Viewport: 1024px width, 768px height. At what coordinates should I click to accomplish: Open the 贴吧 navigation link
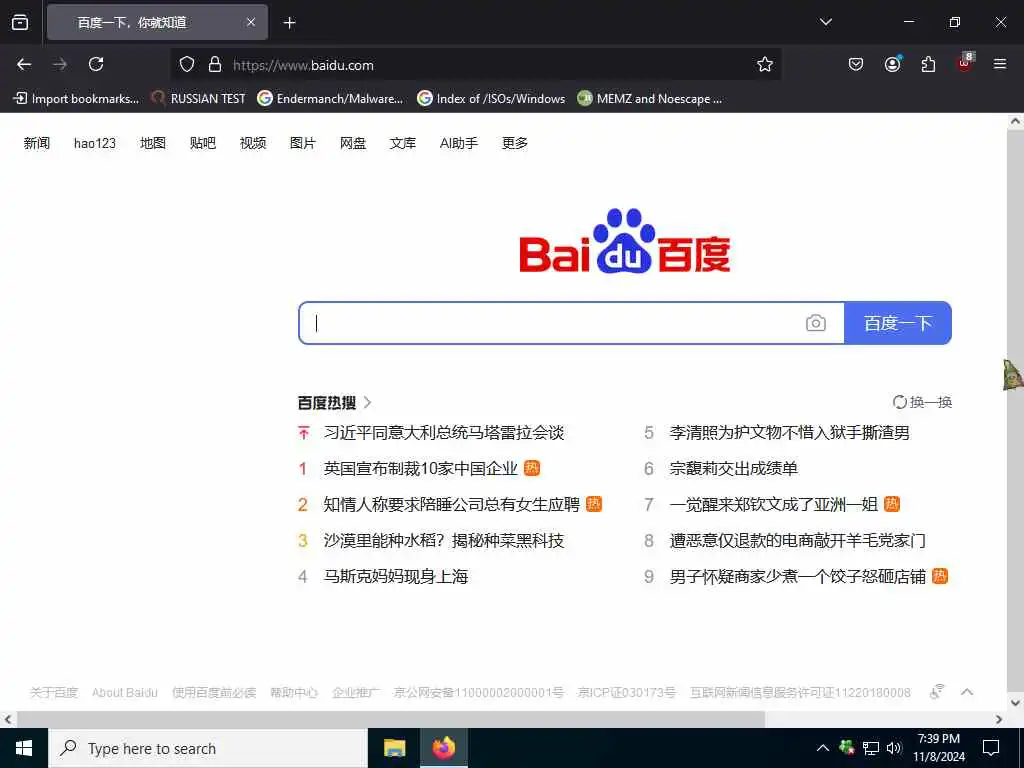coord(202,143)
